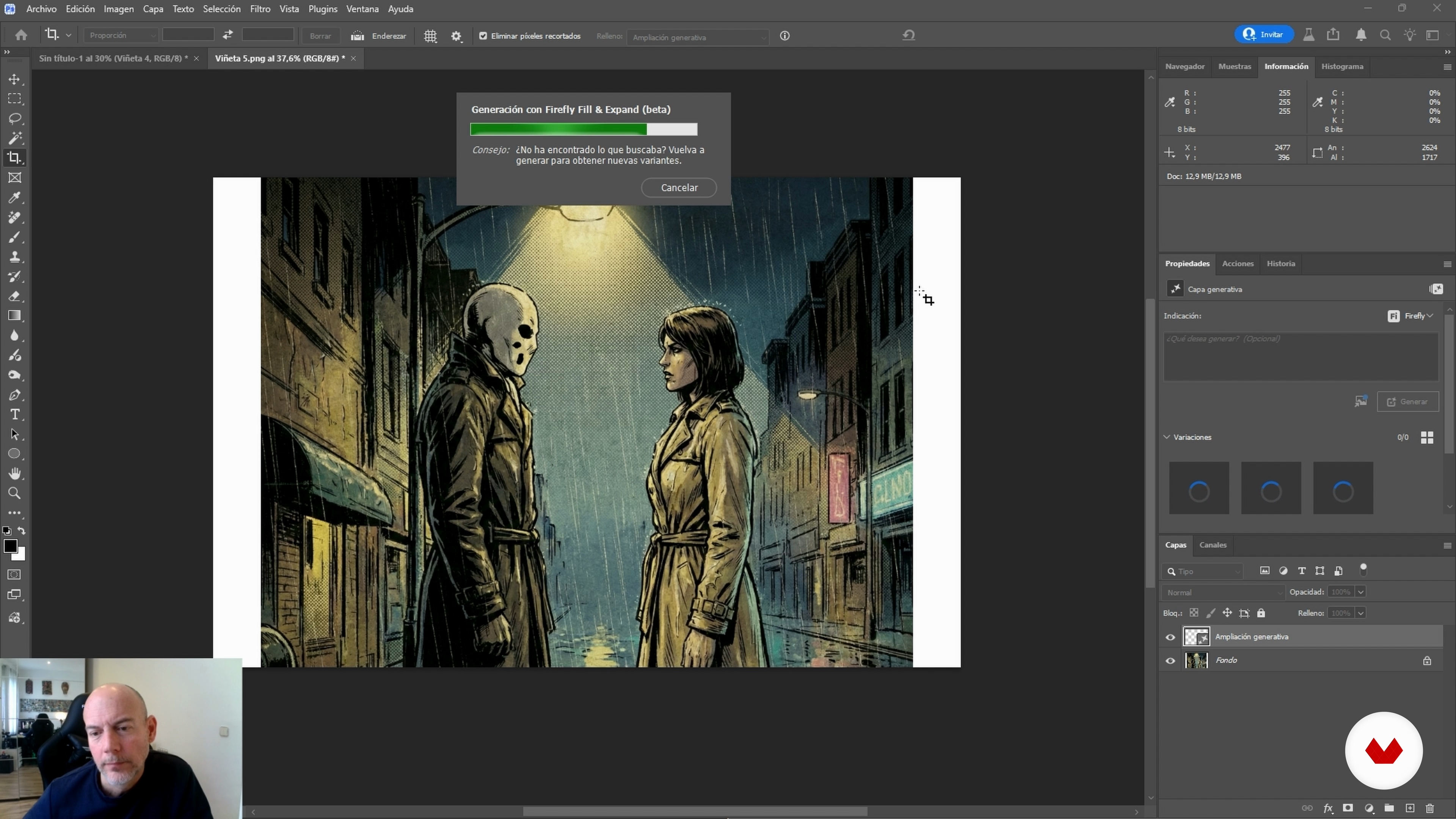
Task: Reset crop with the undo arrow icon
Action: point(908,35)
